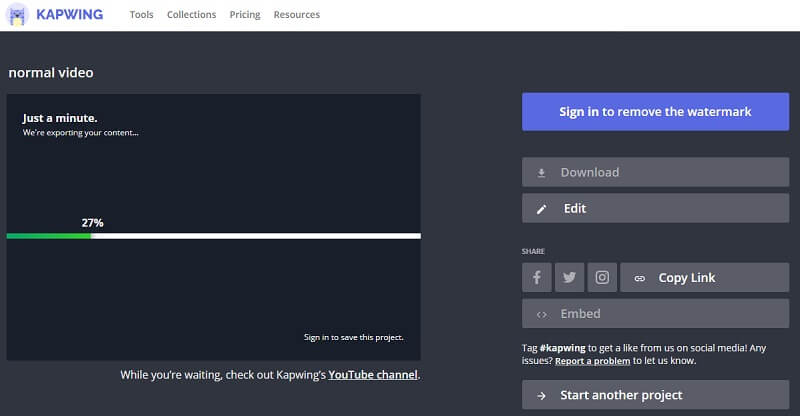Screen dimensions: 800x416
Task: Click Report a problem link
Action: (592, 361)
